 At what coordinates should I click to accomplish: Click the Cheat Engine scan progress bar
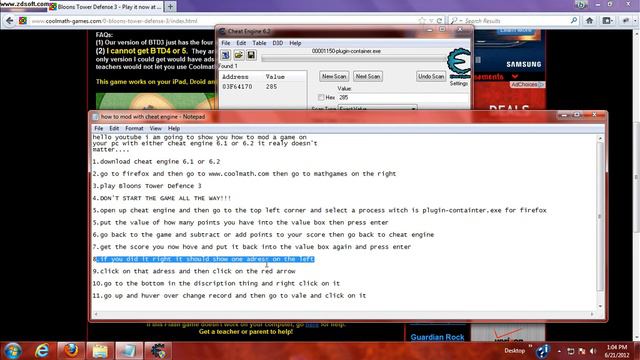click(x=353, y=59)
